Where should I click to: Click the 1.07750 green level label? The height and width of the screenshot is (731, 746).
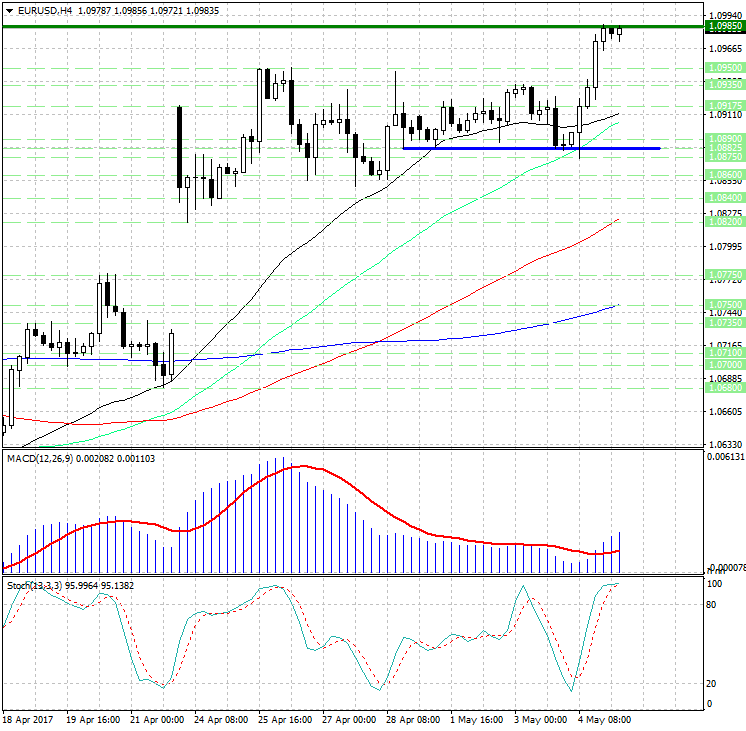(725, 275)
